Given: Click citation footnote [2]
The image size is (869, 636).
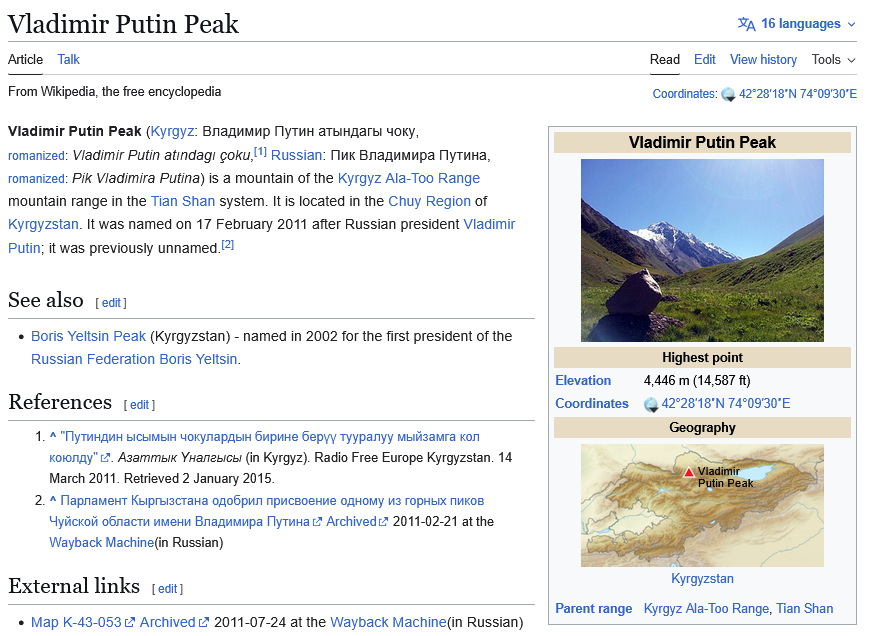Looking at the screenshot, I should pyautogui.click(x=228, y=245).
